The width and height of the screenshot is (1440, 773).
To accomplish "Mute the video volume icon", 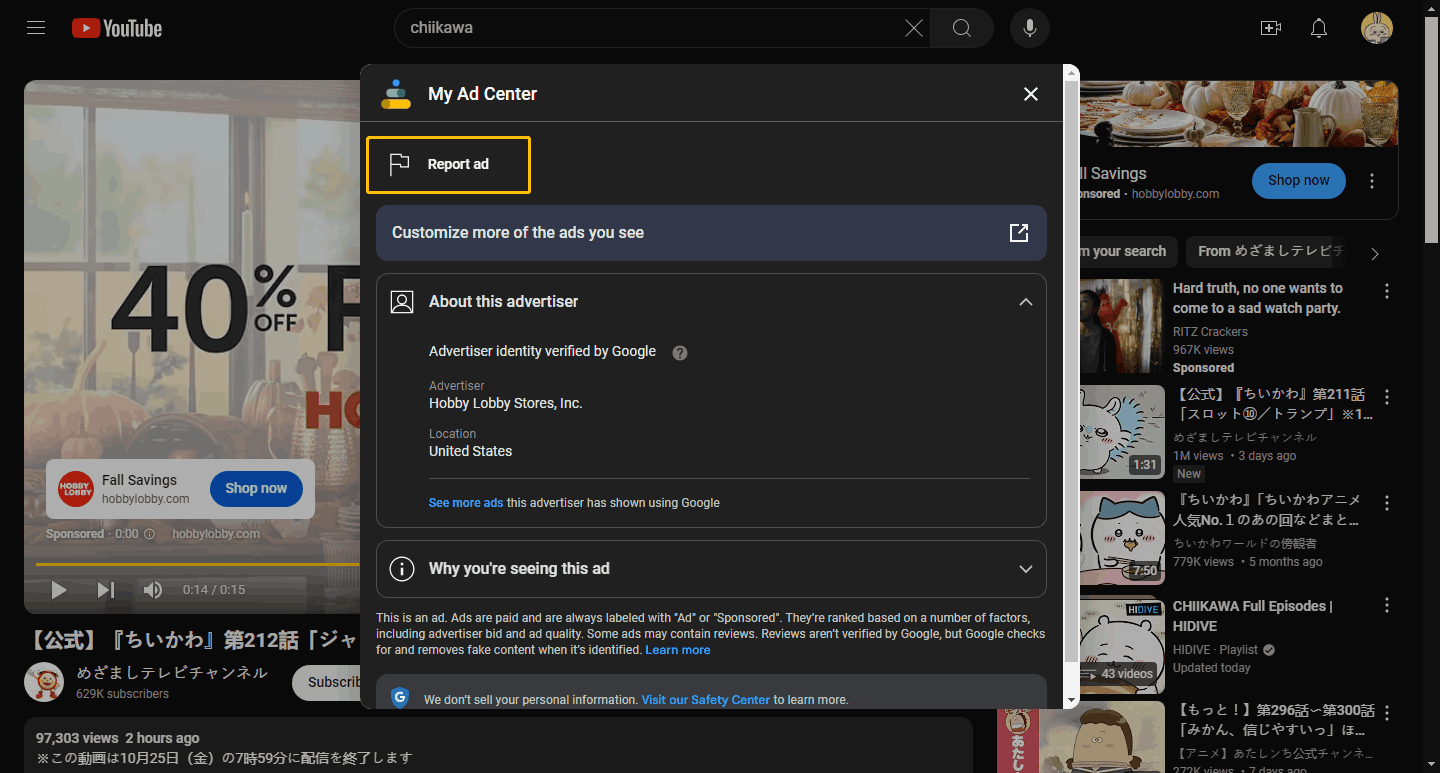I will (x=153, y=590).
